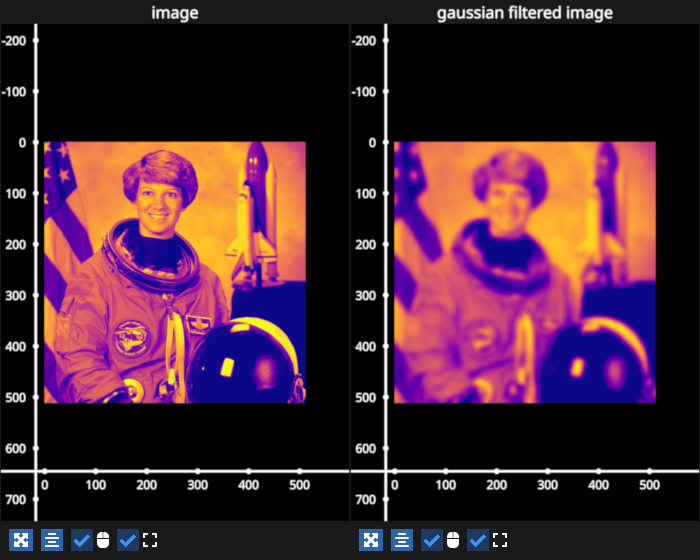The width and height of the screenshot is (700, 560).
Task: Click y-axis tick label -200 in image subplot
Action: tap(14, 41)
